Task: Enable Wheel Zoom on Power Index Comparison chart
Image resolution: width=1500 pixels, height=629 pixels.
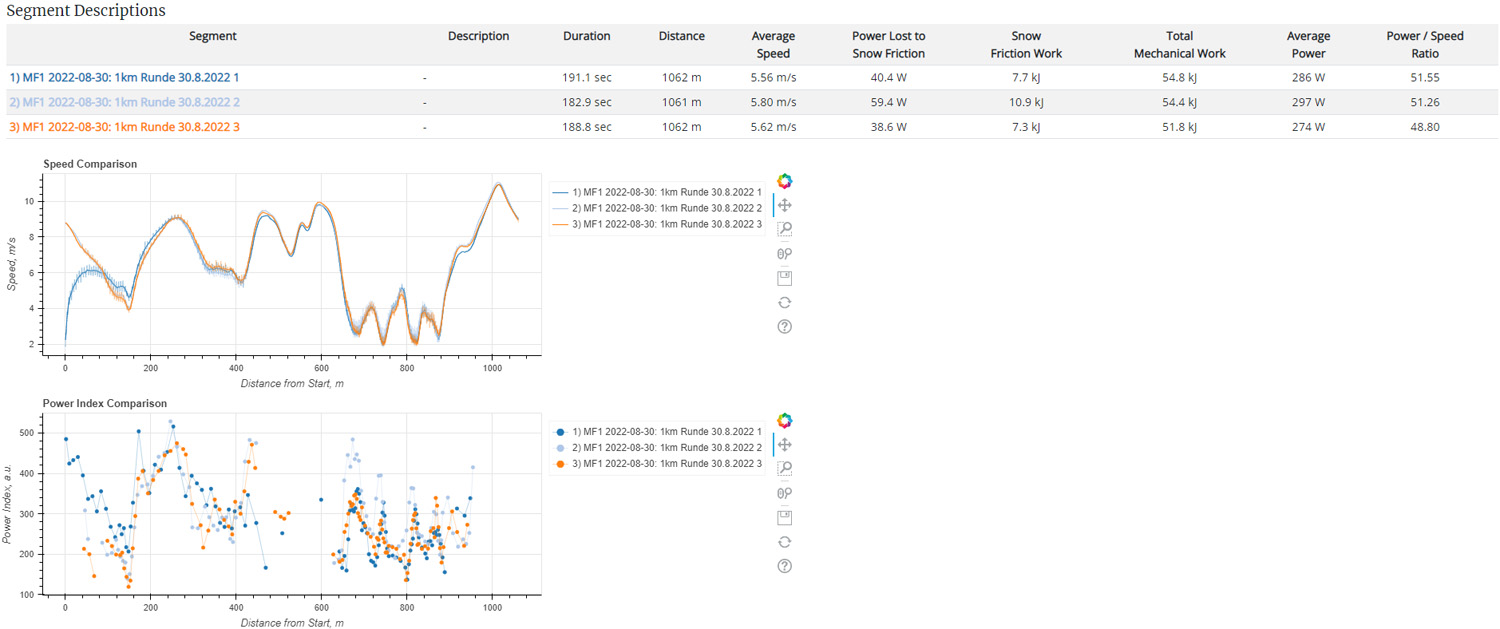Action: 785,493
